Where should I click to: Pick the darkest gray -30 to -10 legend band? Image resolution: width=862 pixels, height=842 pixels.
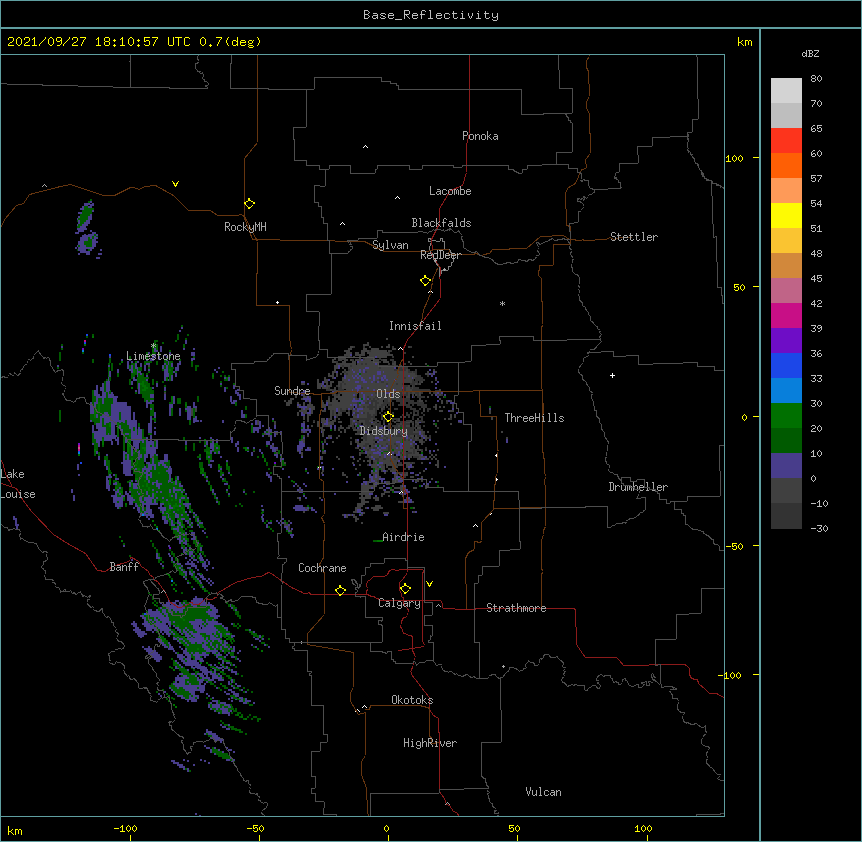786,516
